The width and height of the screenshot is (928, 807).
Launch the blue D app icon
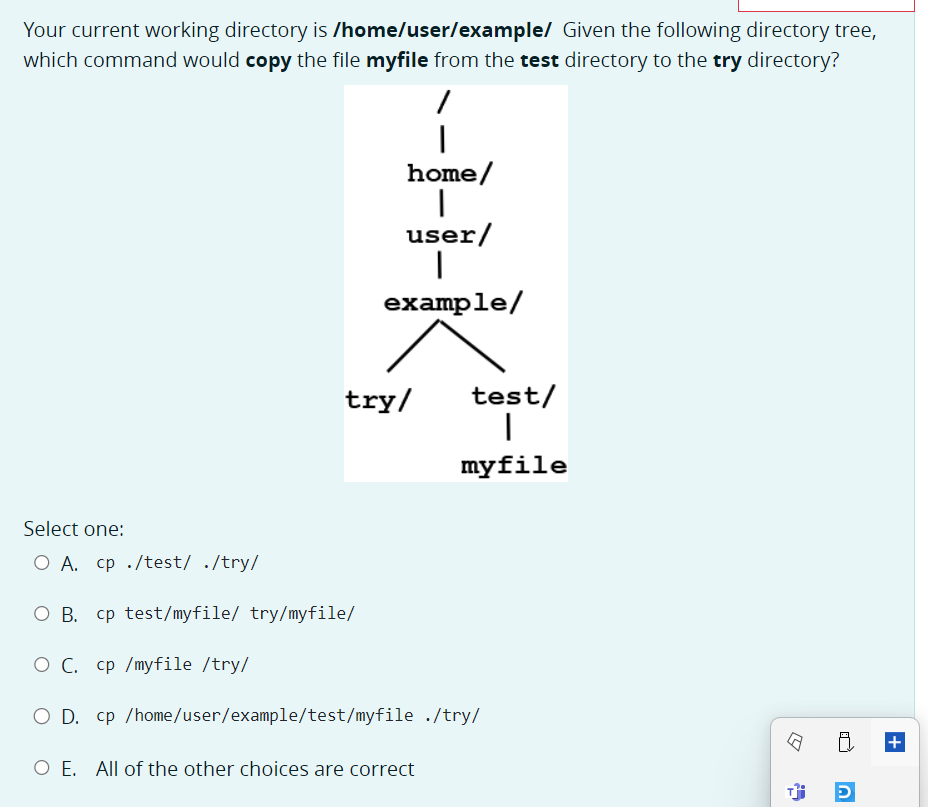pyautogui.click(x=845, y=791)
